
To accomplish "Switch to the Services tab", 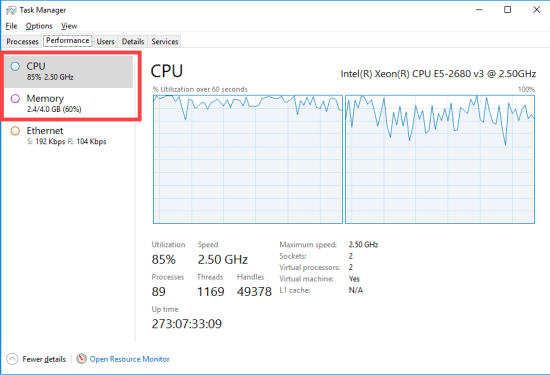I will [x=165, y=41].
